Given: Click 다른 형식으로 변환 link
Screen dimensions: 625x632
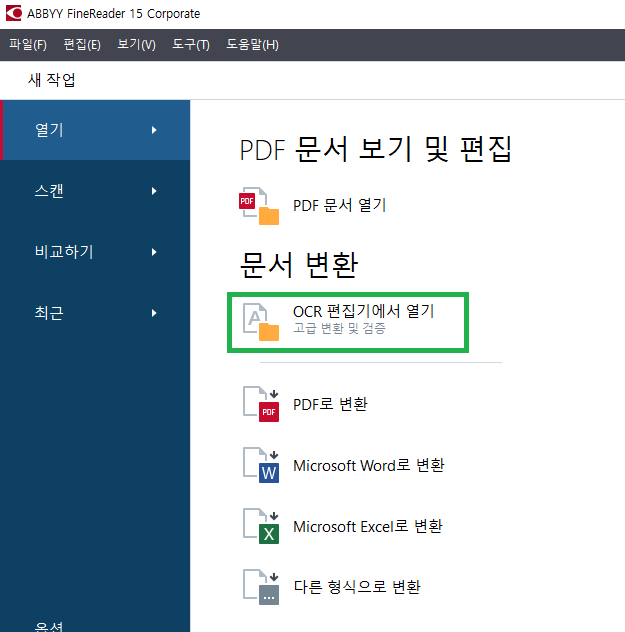Looking at the screenshot, I should pos(357,587).
